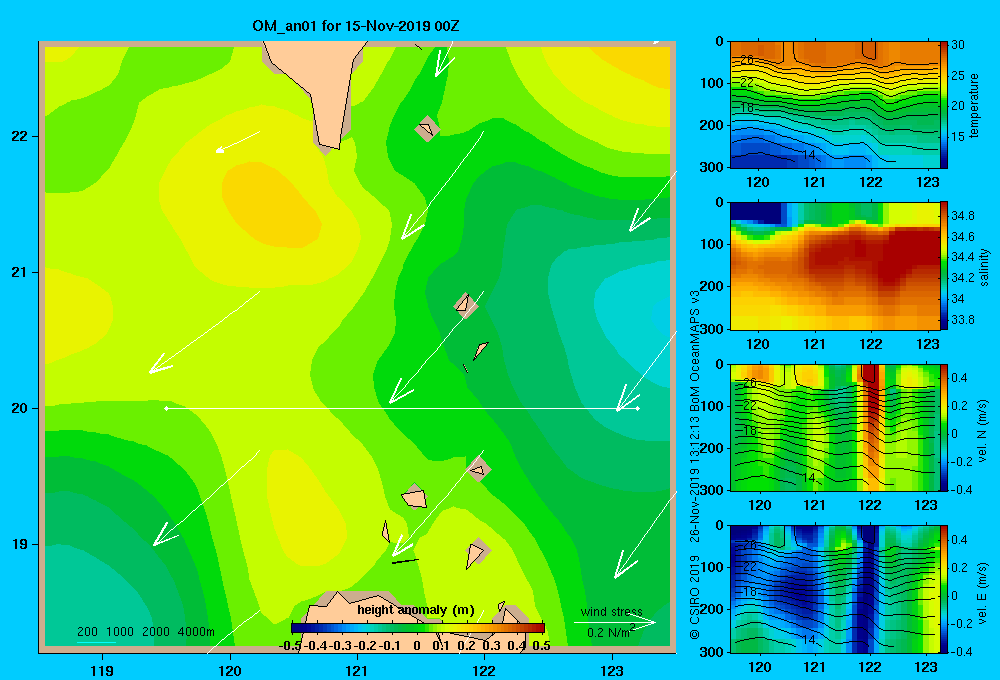
Task: Click the yellow high-anomaly area west of Taiwan's tip
Action: [271, 204]
